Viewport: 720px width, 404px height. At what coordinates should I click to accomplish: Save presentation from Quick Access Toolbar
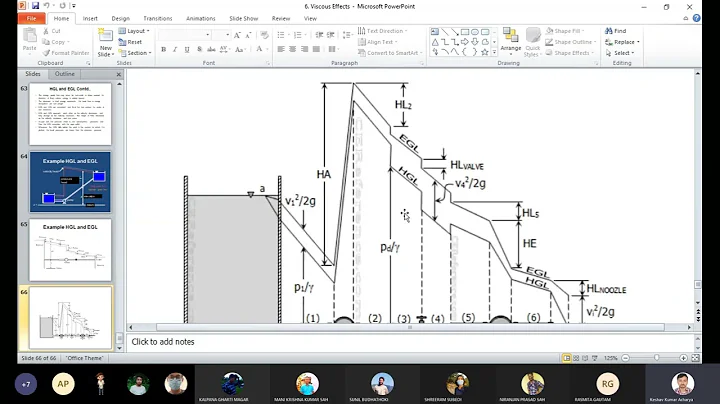35,6
